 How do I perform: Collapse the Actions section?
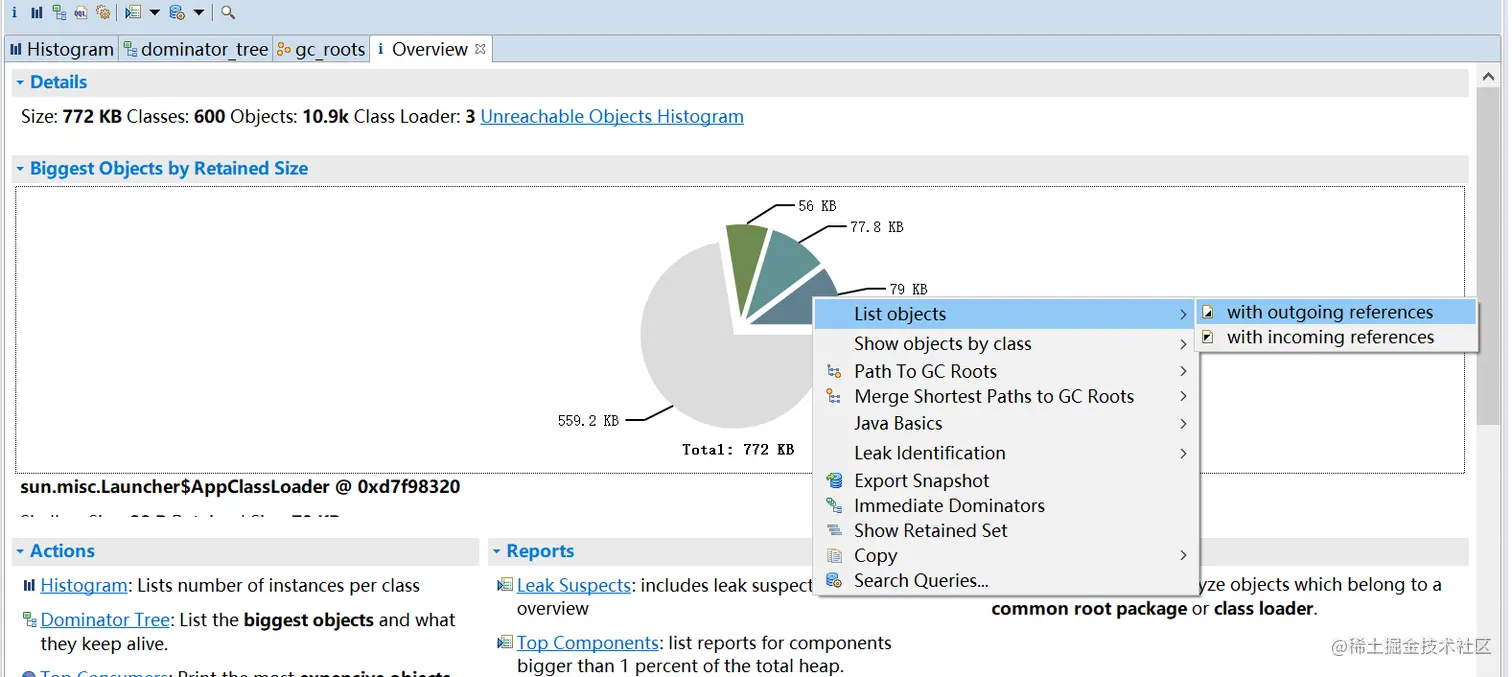point(20,551)
